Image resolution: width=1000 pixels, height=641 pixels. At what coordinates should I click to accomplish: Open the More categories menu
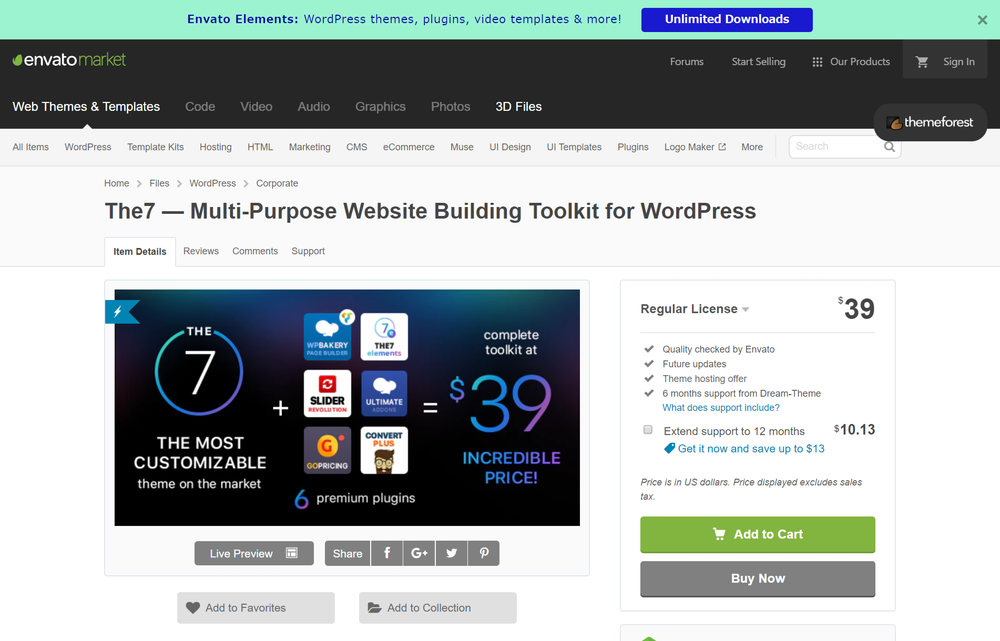752,147
